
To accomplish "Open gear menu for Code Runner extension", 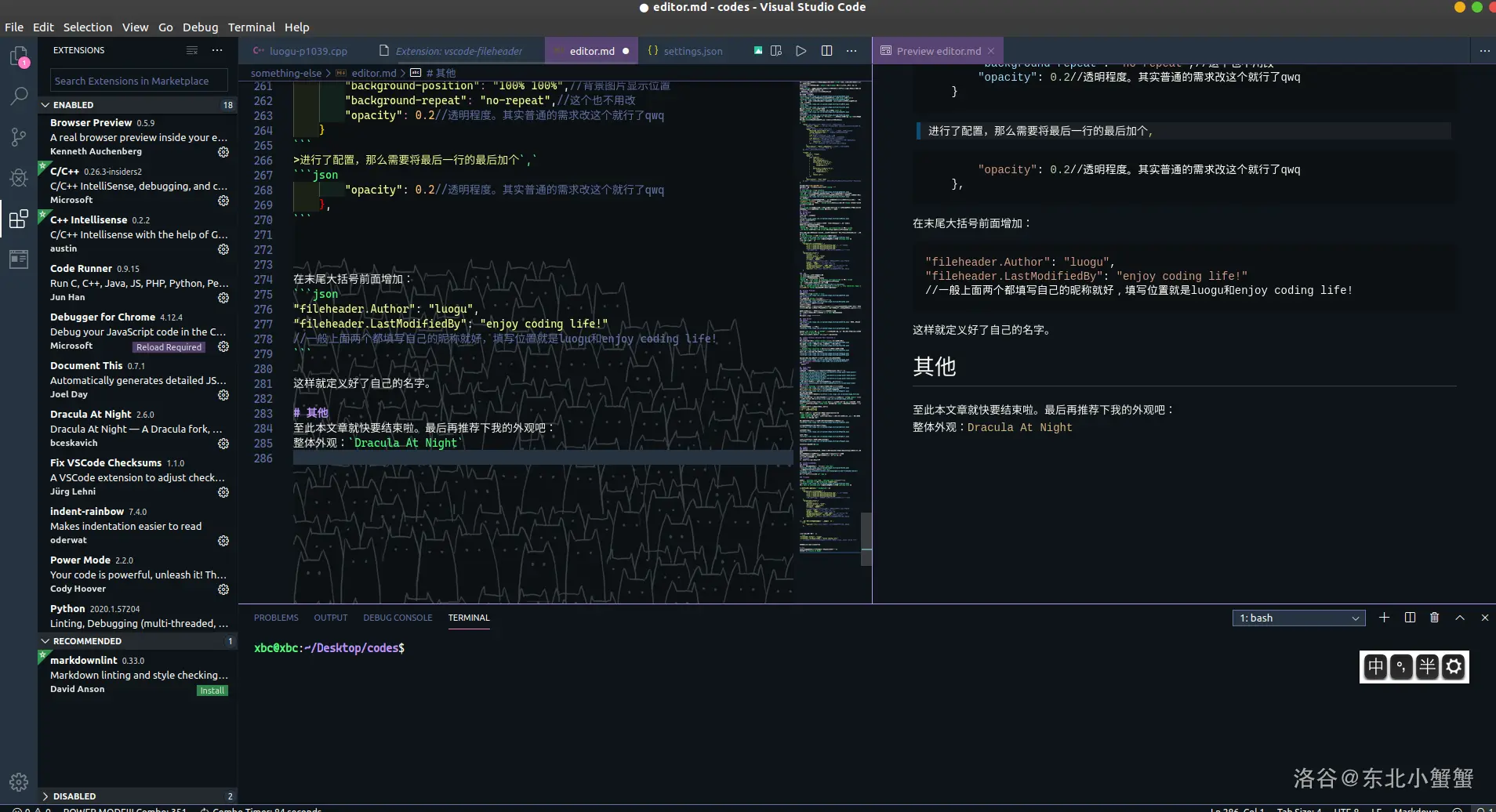I will [x=223, y=298].
